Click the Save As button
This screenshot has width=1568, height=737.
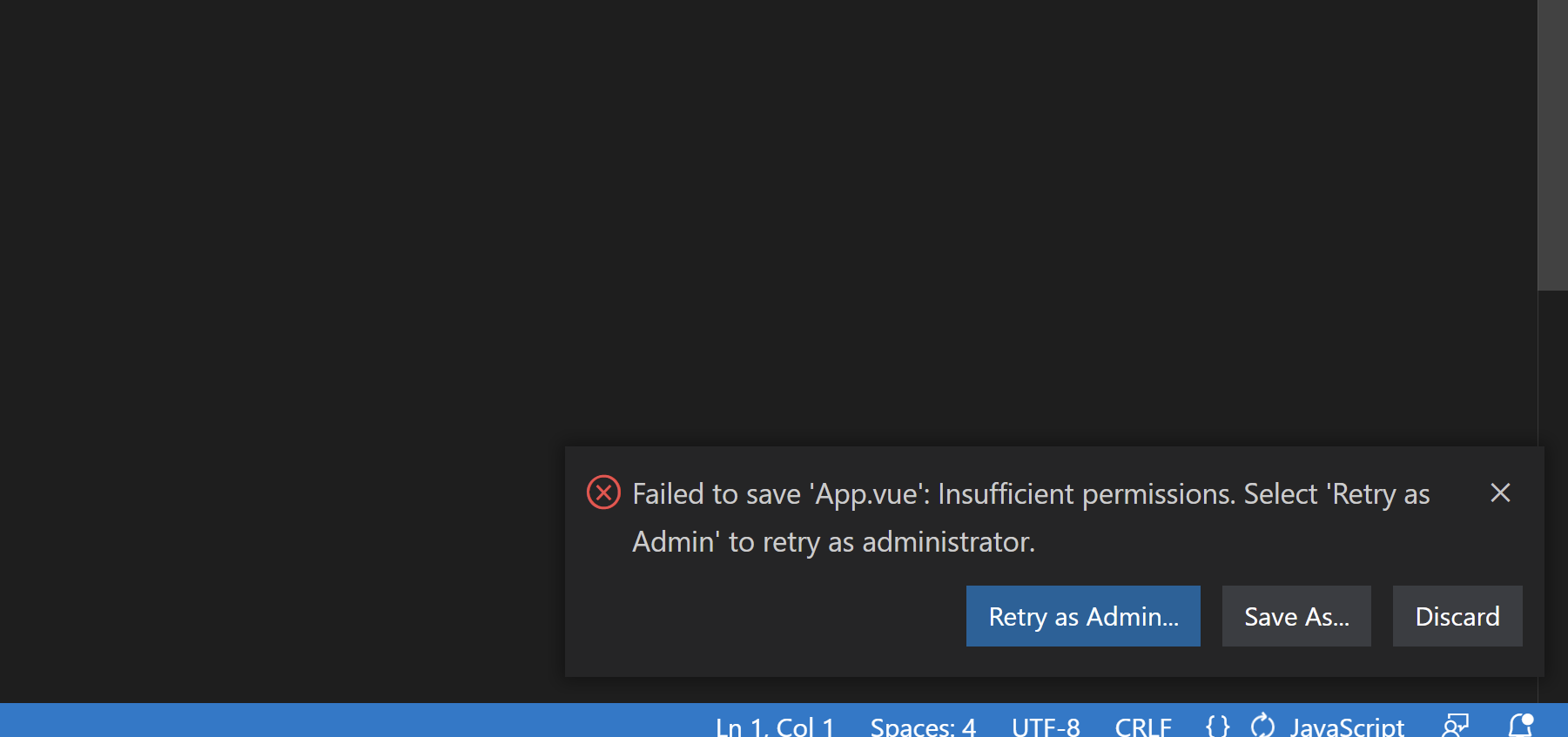(1296, 616)
